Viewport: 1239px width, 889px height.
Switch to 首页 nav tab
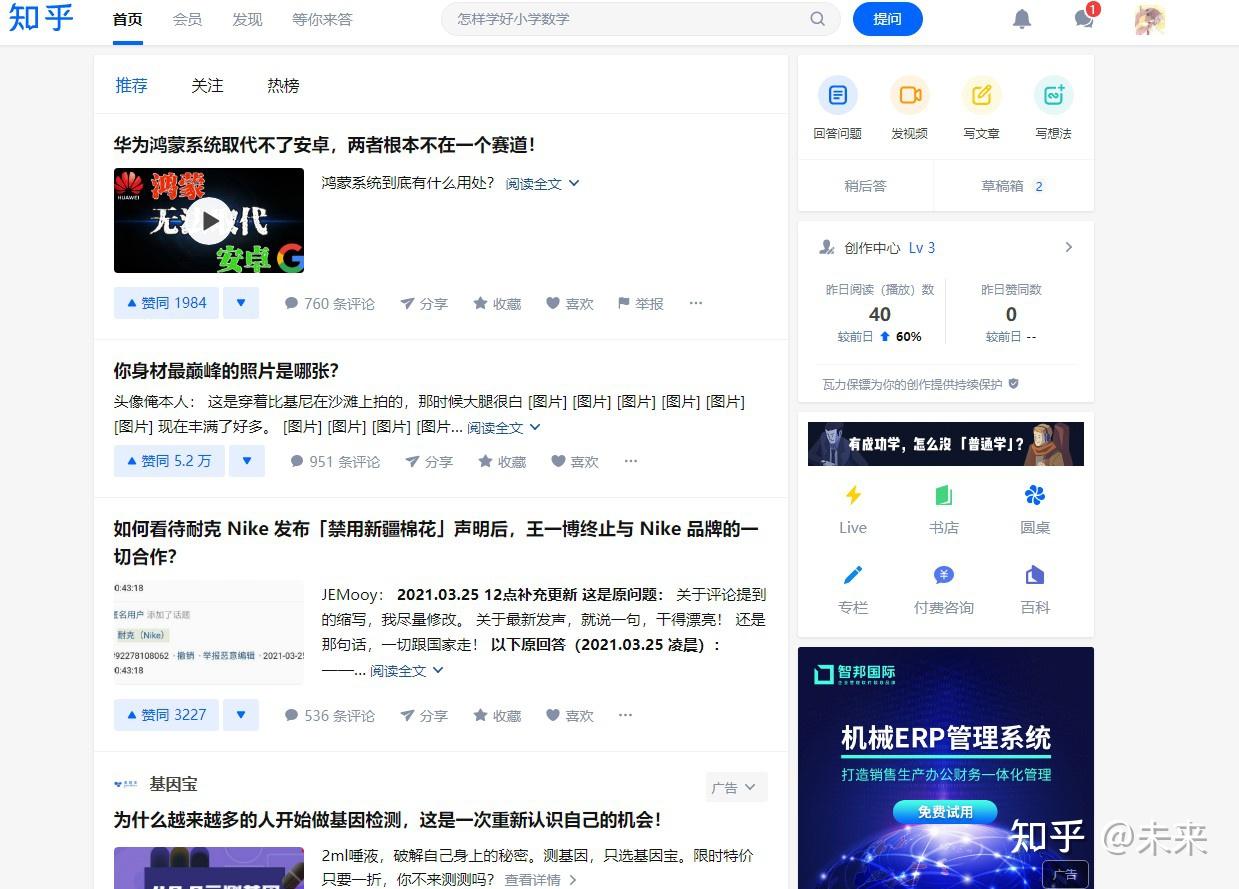(128, 19)
